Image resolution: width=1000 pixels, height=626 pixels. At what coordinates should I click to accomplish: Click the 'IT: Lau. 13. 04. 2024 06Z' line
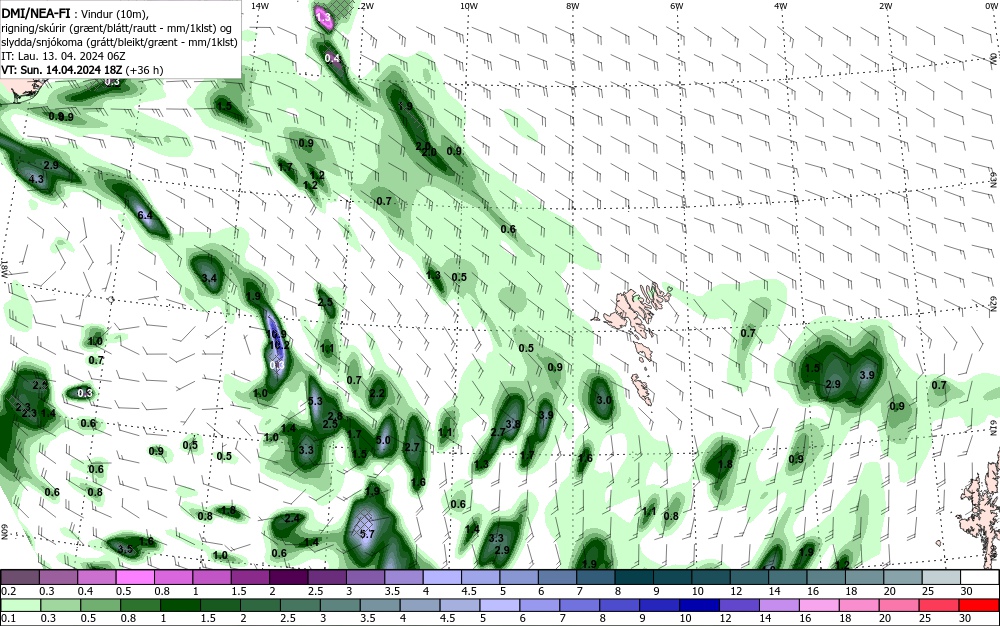click(63, 56)
